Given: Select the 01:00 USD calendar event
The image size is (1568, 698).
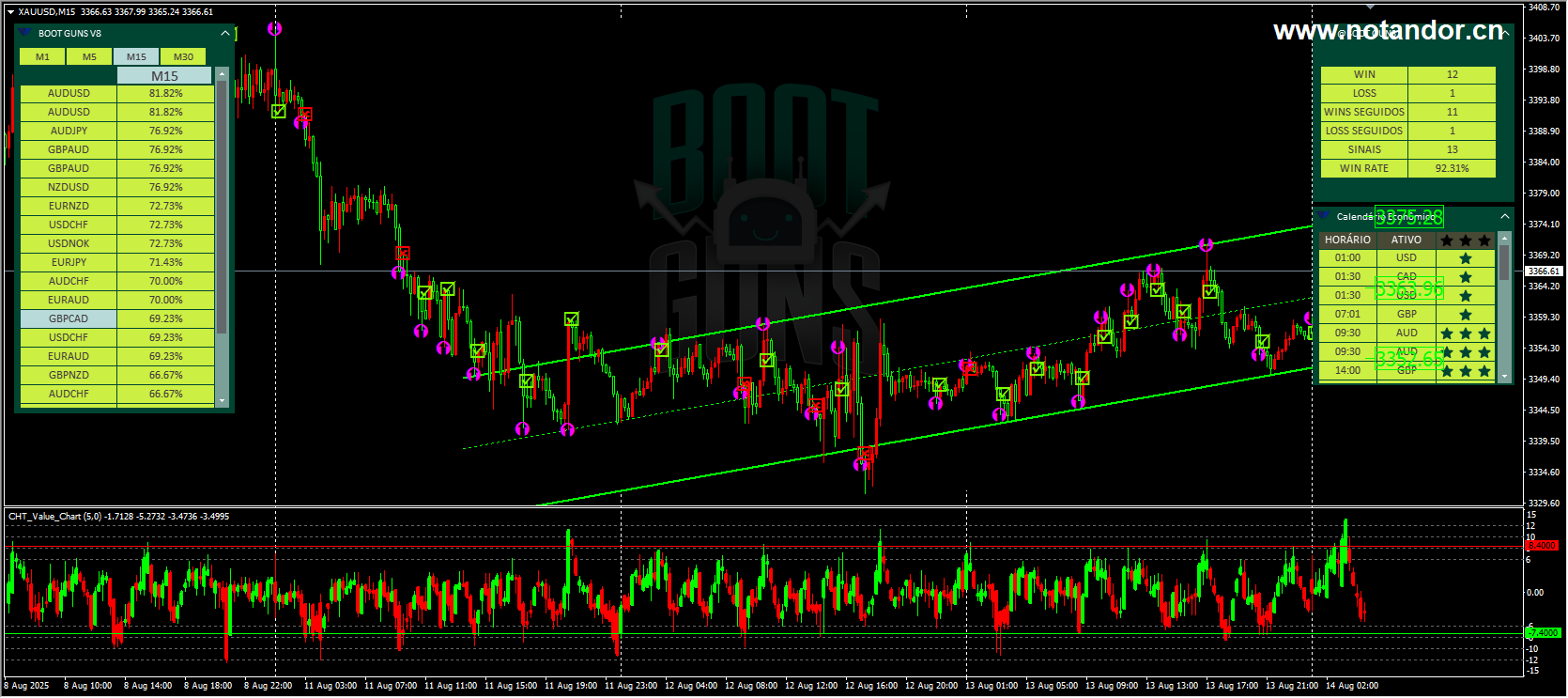Looking at the screenshot, I should pos(1407,257).
